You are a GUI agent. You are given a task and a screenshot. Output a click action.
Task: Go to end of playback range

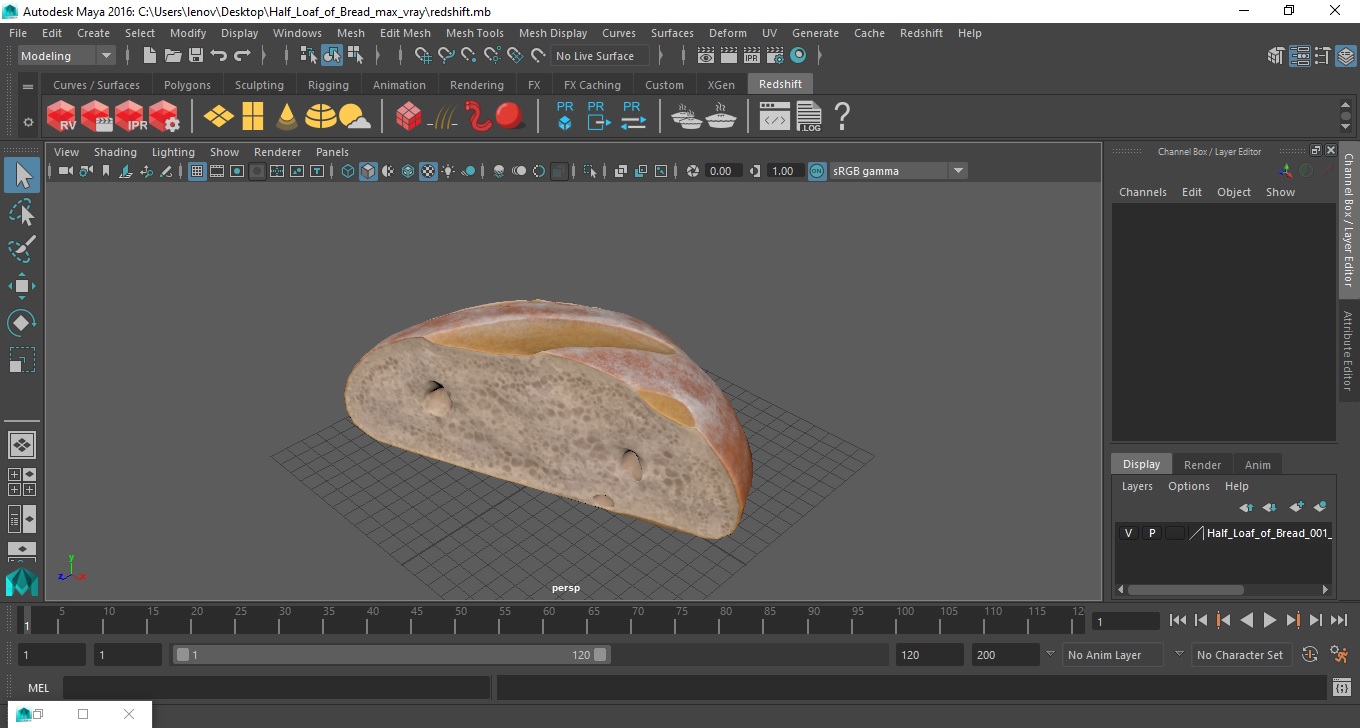tap(1338, 620)
